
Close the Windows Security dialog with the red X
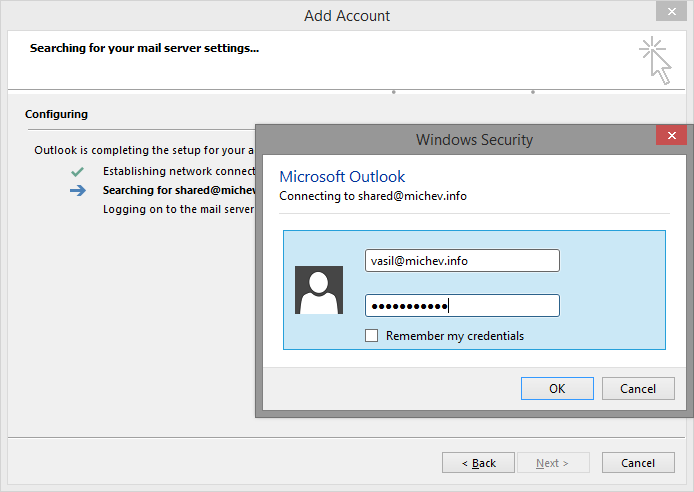670,137
